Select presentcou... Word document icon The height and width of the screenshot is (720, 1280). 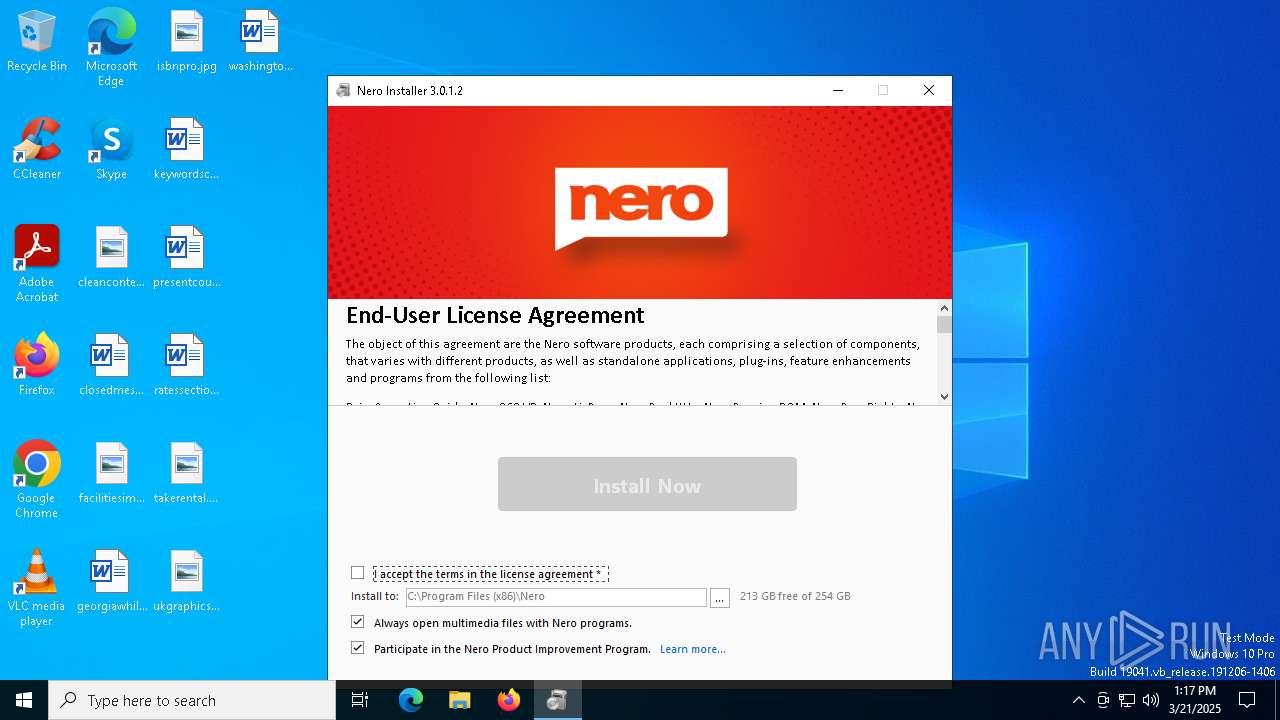(x=186, y=257)
